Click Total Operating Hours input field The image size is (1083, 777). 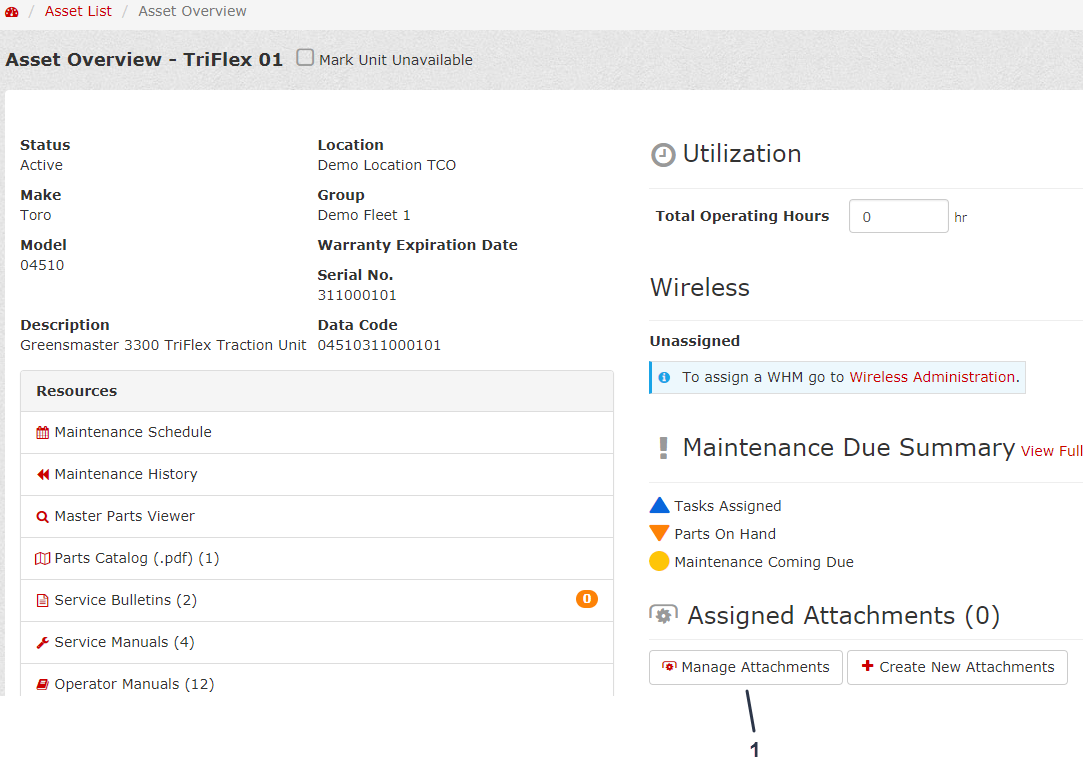(898, 217)
